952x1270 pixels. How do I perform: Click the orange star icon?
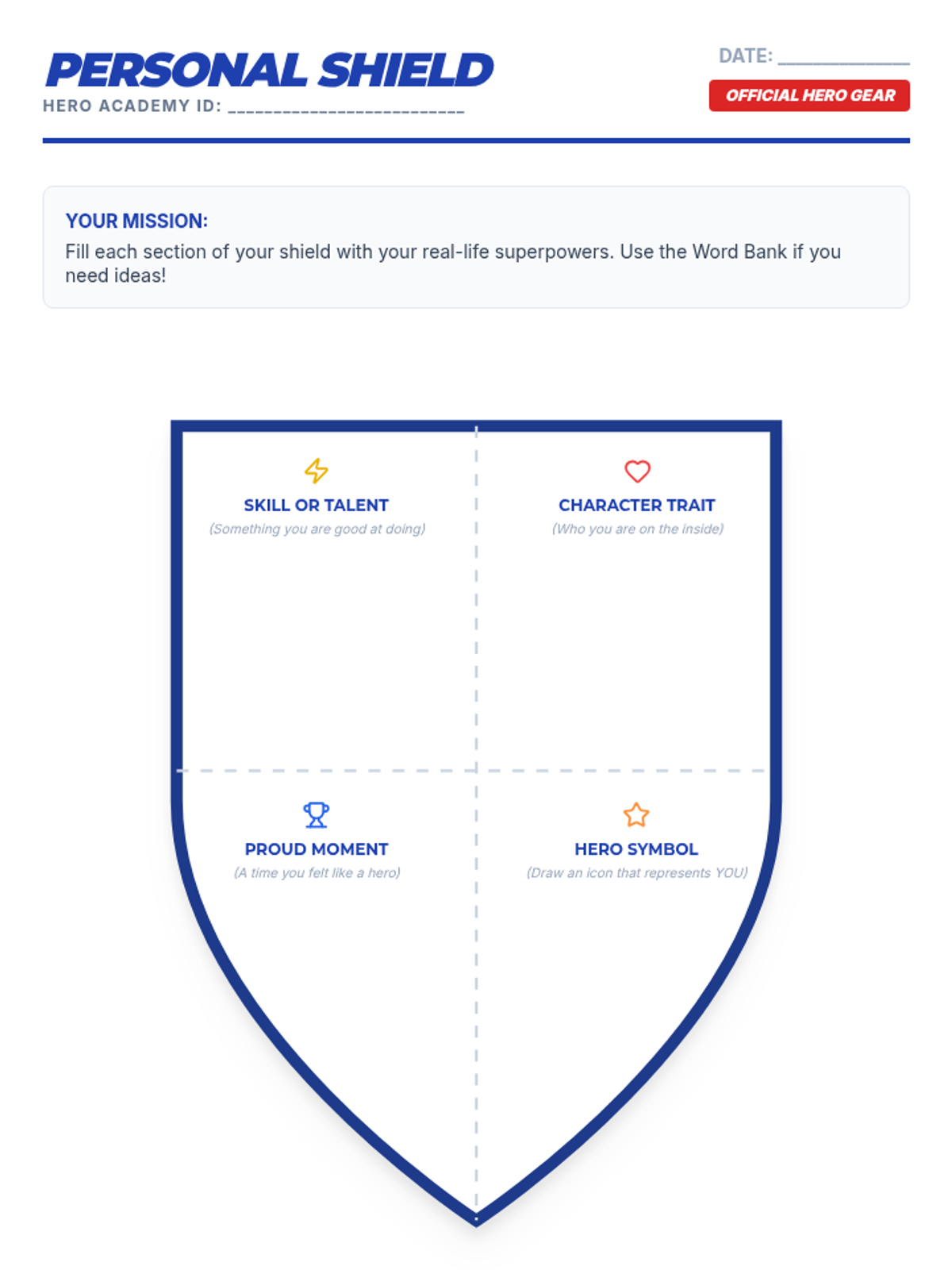pos(636,815)
